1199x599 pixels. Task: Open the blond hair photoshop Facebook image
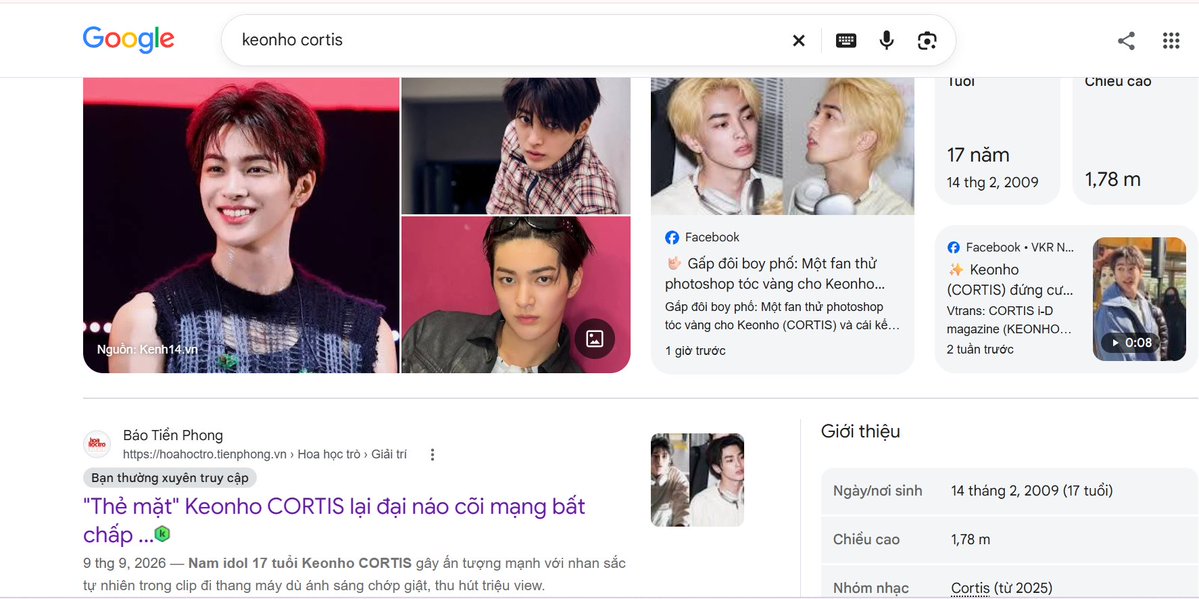[x=782, y=146]
